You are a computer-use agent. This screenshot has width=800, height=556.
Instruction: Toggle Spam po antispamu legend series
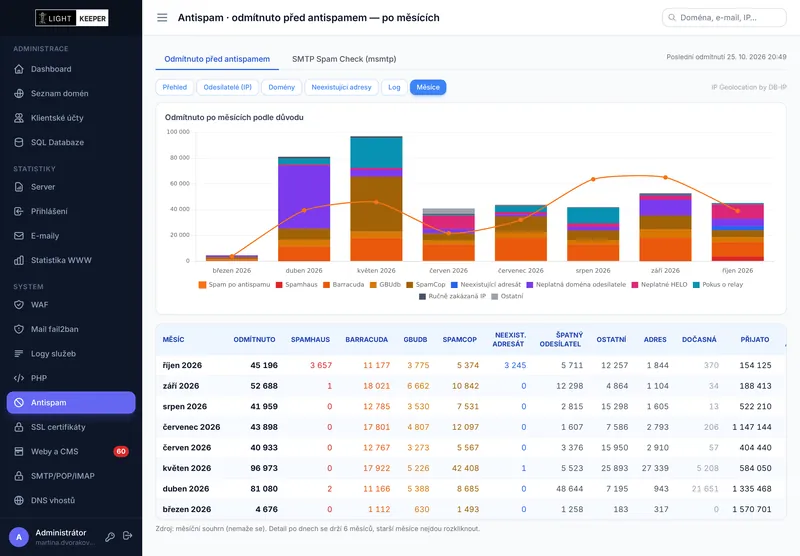click(x=234, y=285)
